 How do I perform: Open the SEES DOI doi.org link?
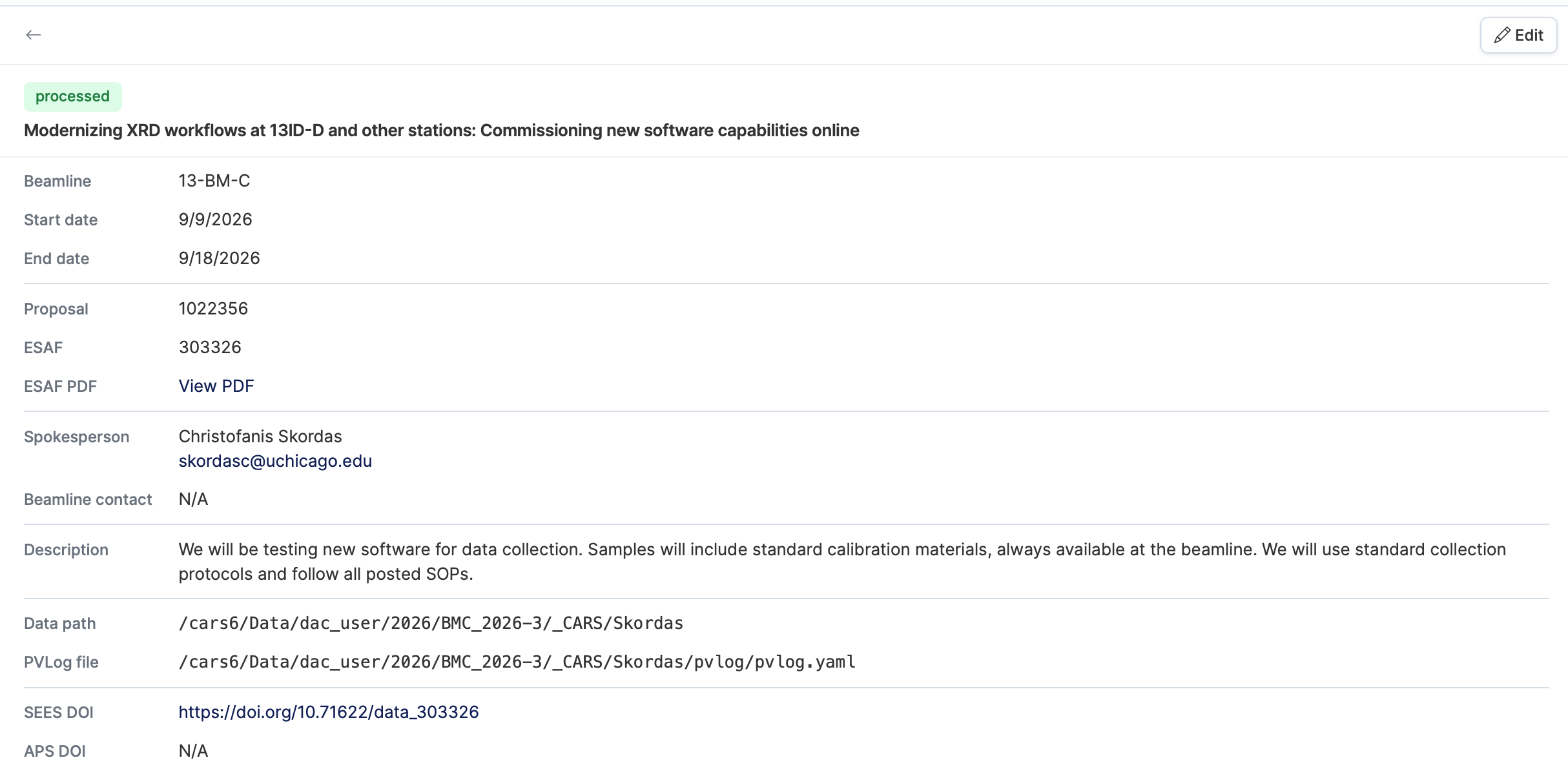[329, 712]
